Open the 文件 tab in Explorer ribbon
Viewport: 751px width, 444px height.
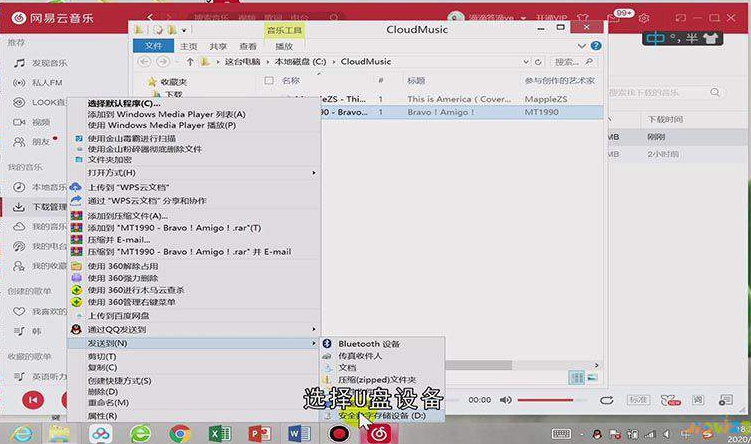tap(153, 46)
